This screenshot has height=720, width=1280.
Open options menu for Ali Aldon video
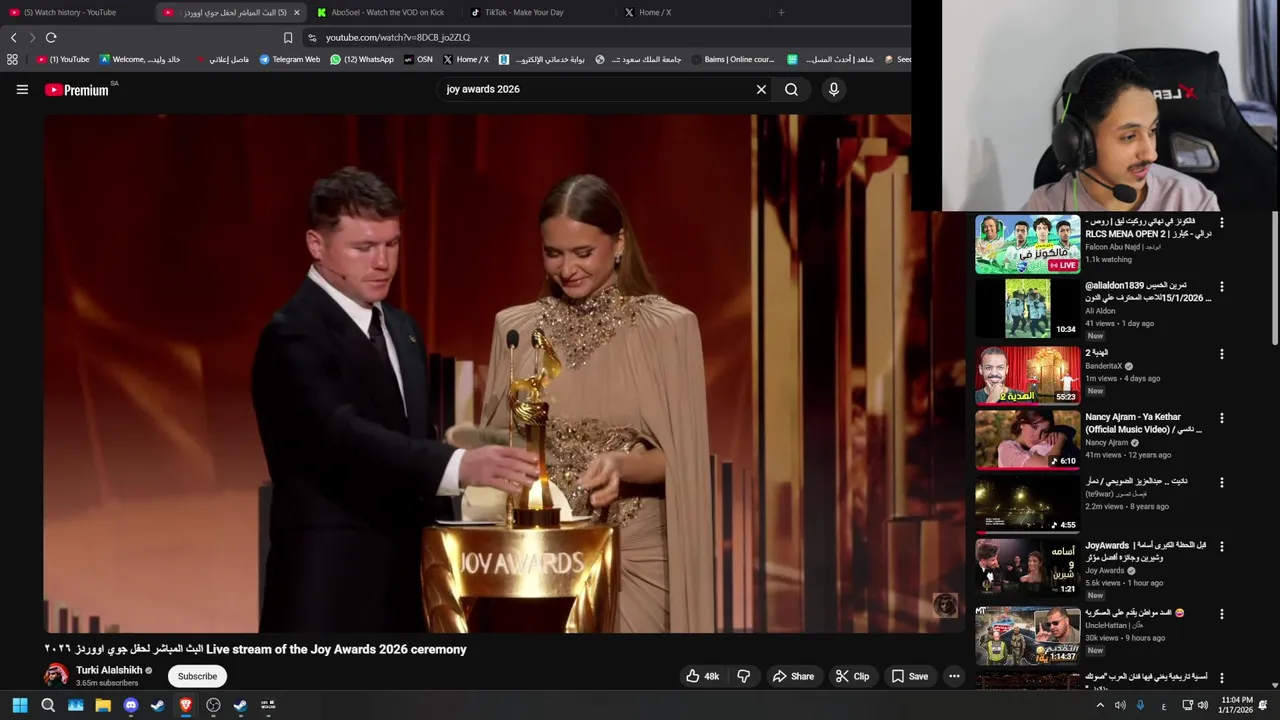[x=1221, y=287]
